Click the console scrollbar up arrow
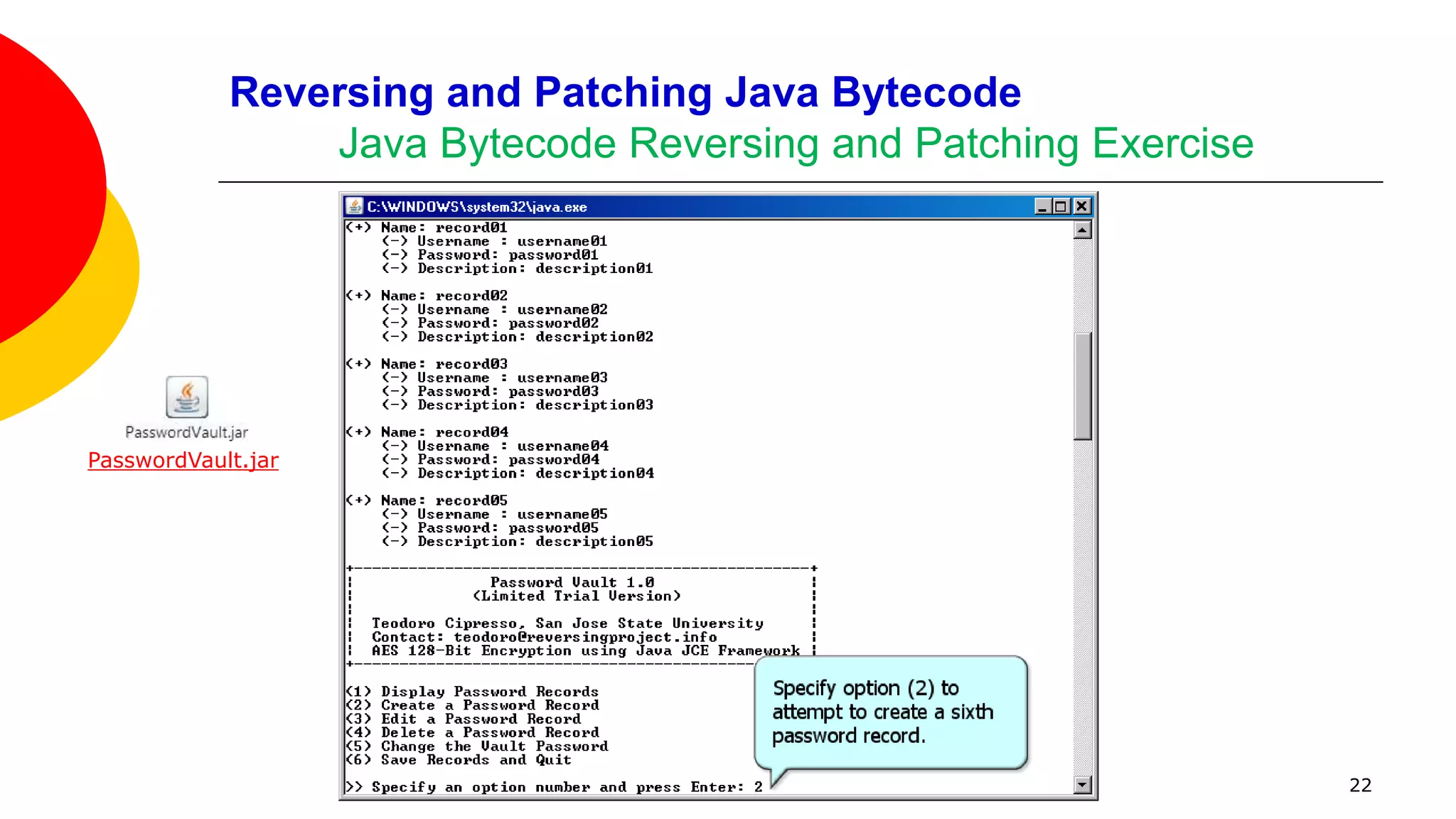The height and width of the screenshot is (819, 1456). (1082, 230)
